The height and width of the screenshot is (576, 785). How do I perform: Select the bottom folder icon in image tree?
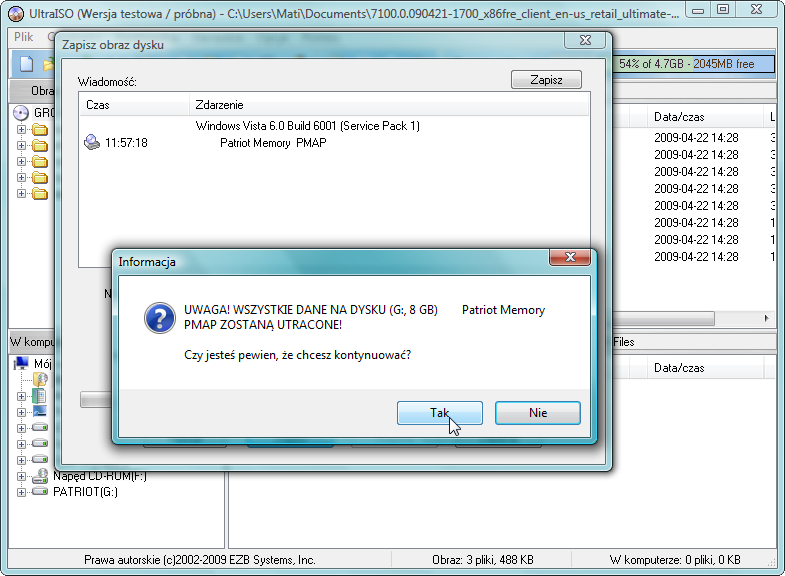click(40, 194)
